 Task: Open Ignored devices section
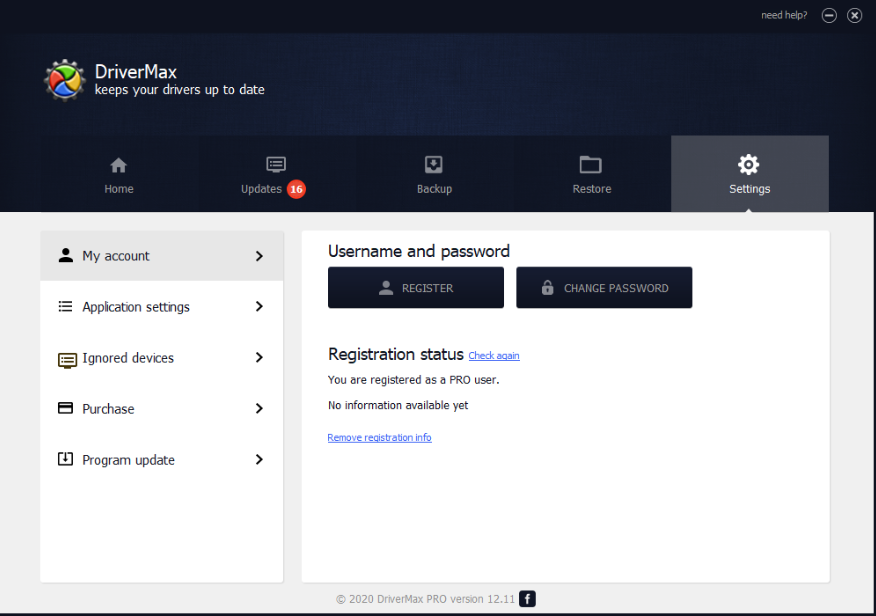[x=161, y=357]
